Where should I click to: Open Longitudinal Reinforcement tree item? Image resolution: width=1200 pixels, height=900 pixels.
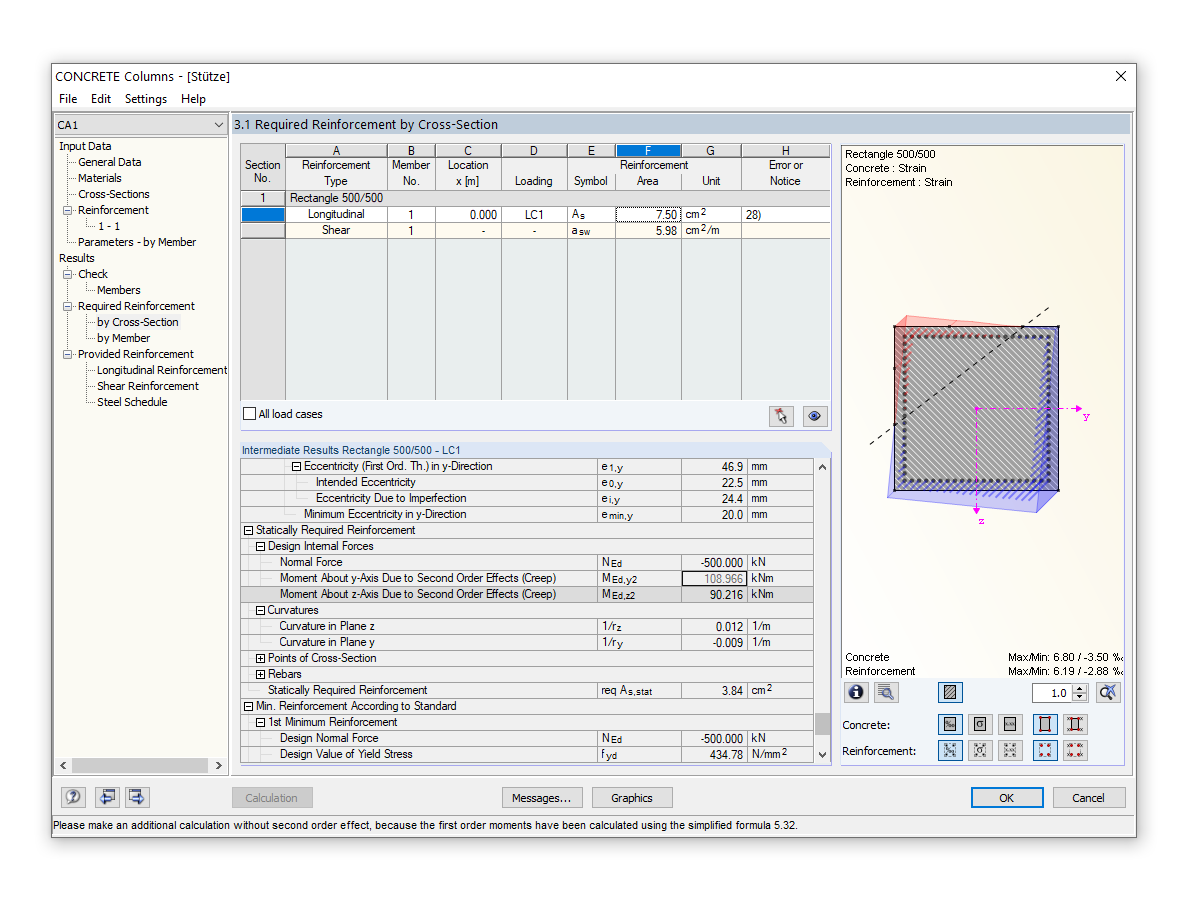pos(162,370)
